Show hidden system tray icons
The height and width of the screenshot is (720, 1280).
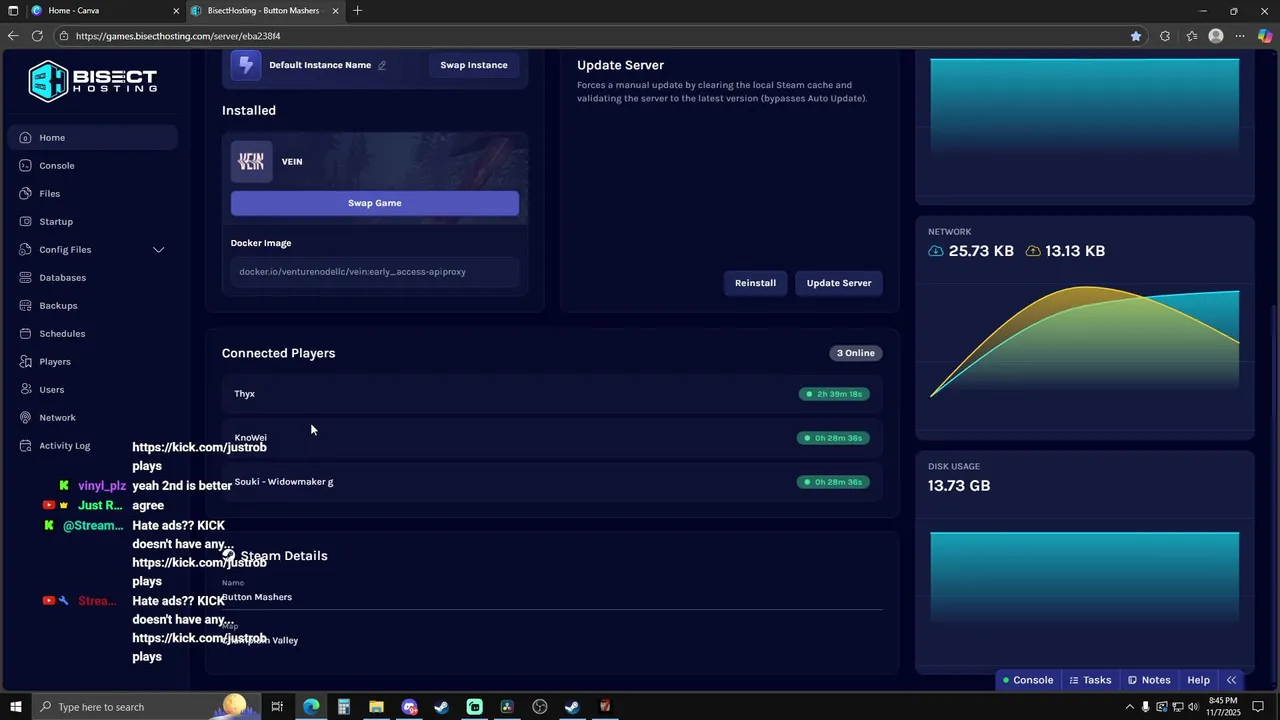(x=1130, y=707)
